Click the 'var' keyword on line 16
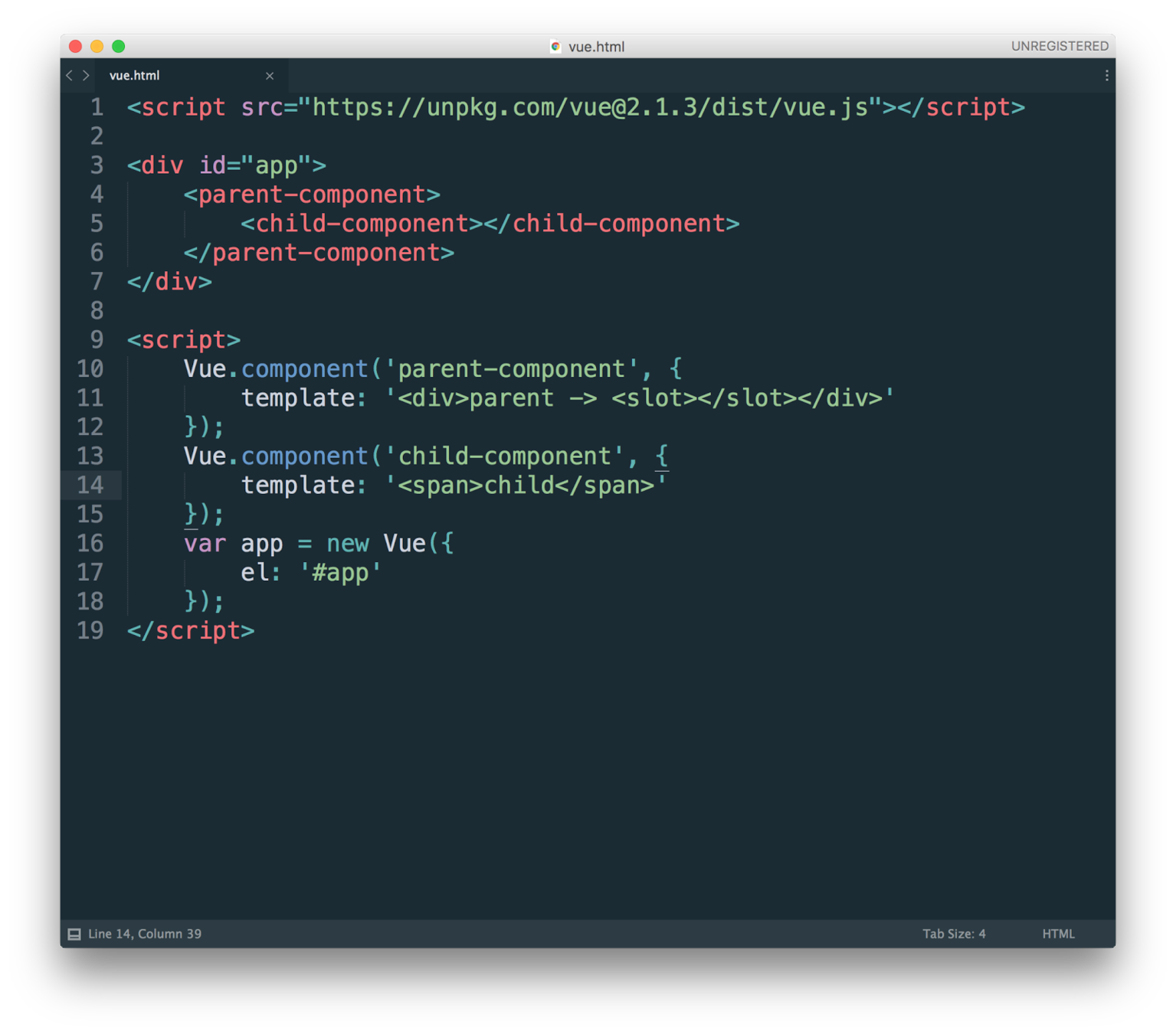The width and height of the screenshot is (1176, 1034). [x=205, y=544]
